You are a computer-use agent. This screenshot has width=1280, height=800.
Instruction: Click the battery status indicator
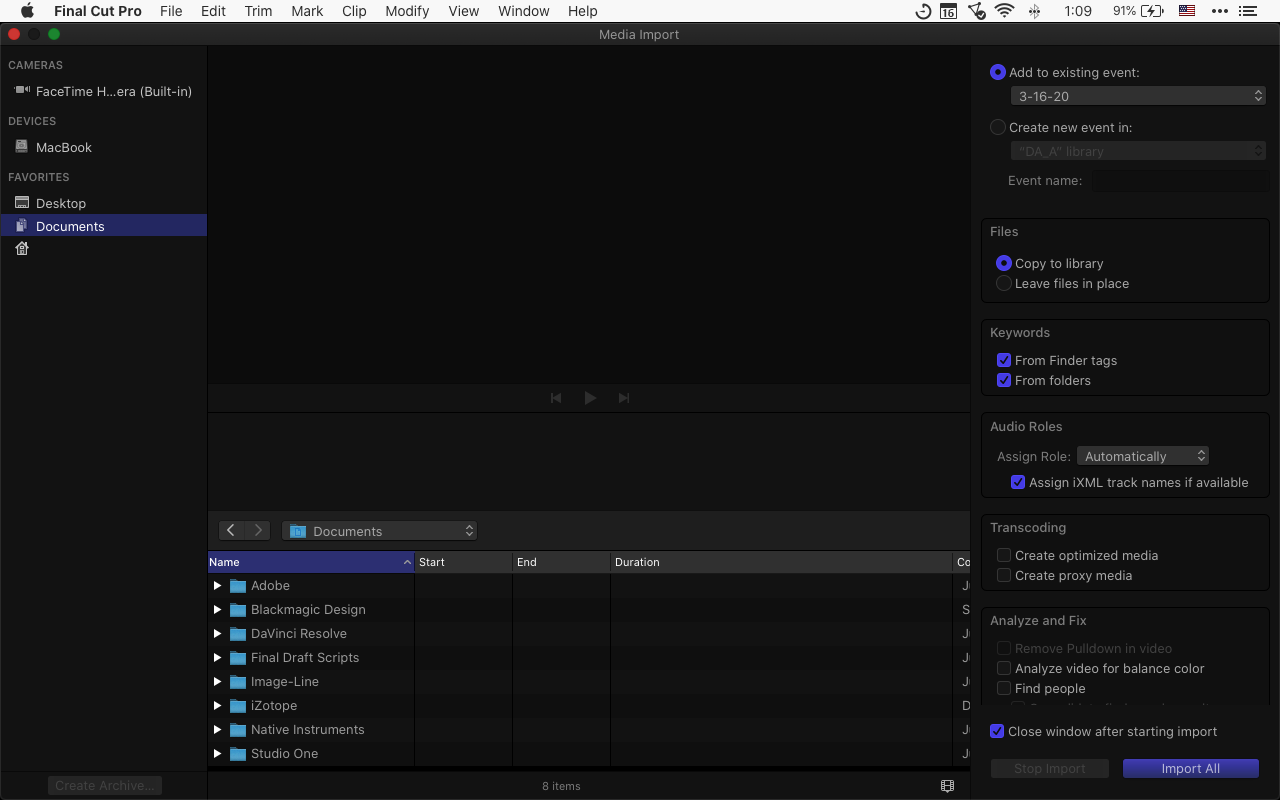click(1140, 11)
